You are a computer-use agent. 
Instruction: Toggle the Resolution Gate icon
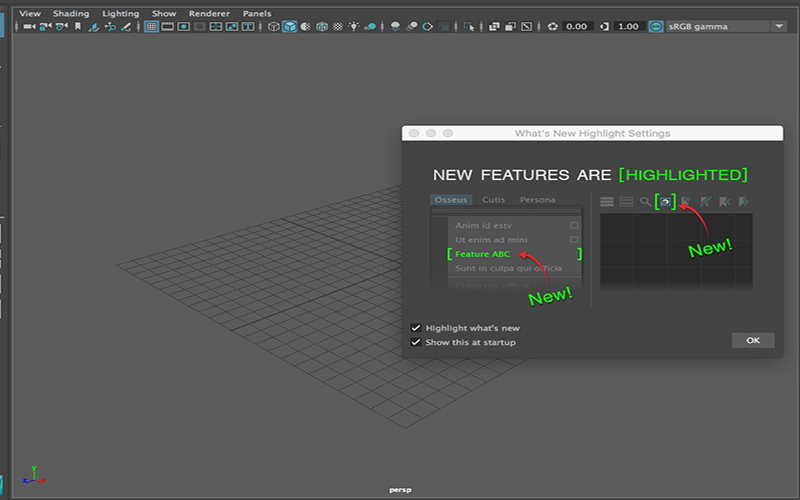[x=184, y=27]
